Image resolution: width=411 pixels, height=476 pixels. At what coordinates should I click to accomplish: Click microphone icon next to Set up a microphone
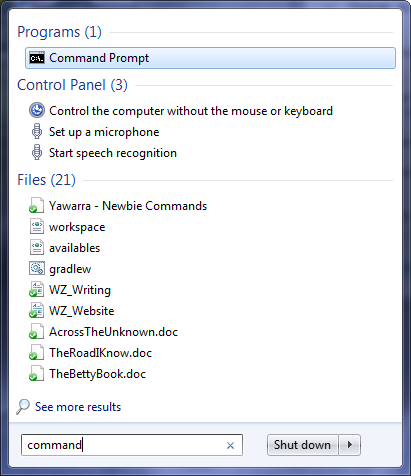tap(37, 131)
